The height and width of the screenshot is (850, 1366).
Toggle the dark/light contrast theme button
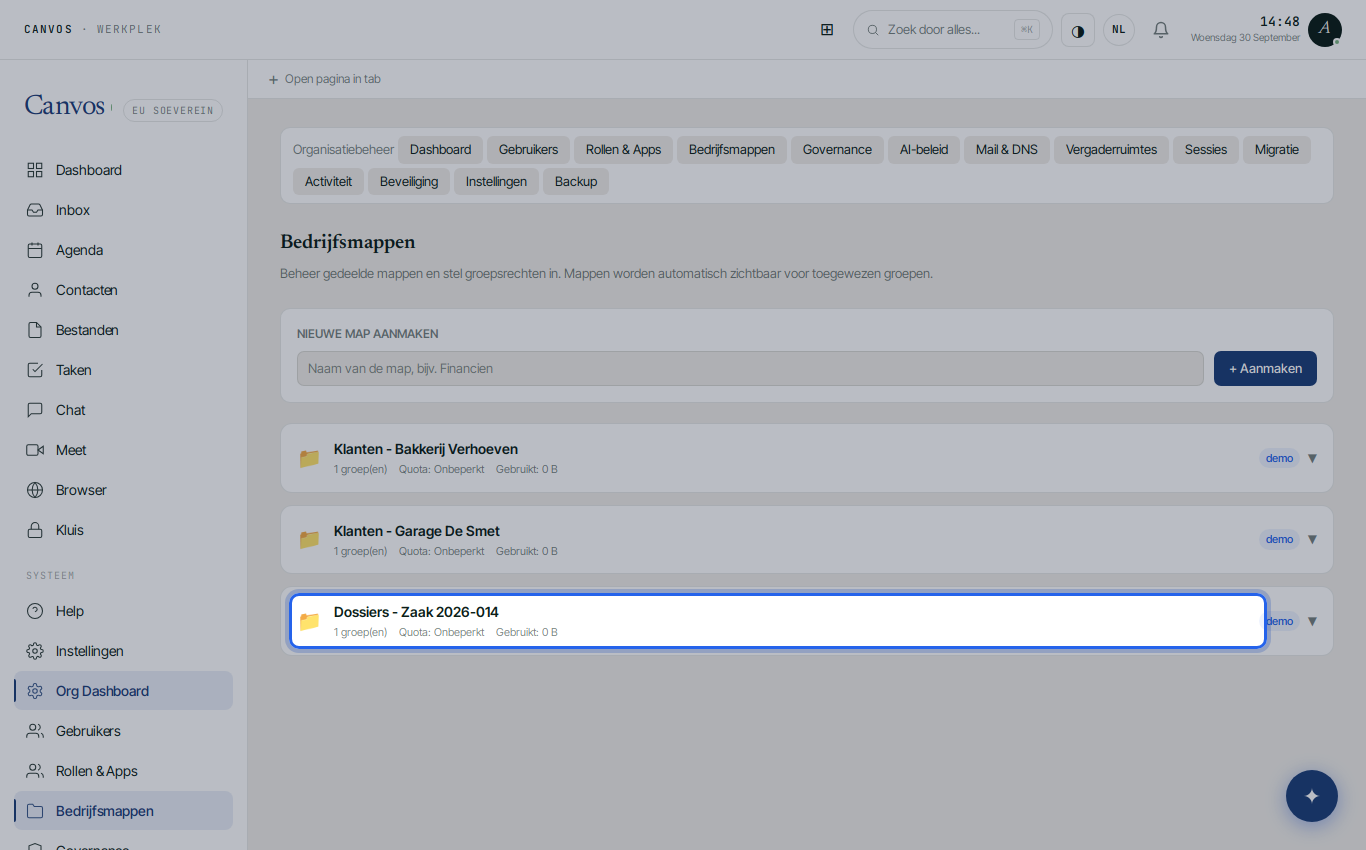click(x=1078, y=30)
